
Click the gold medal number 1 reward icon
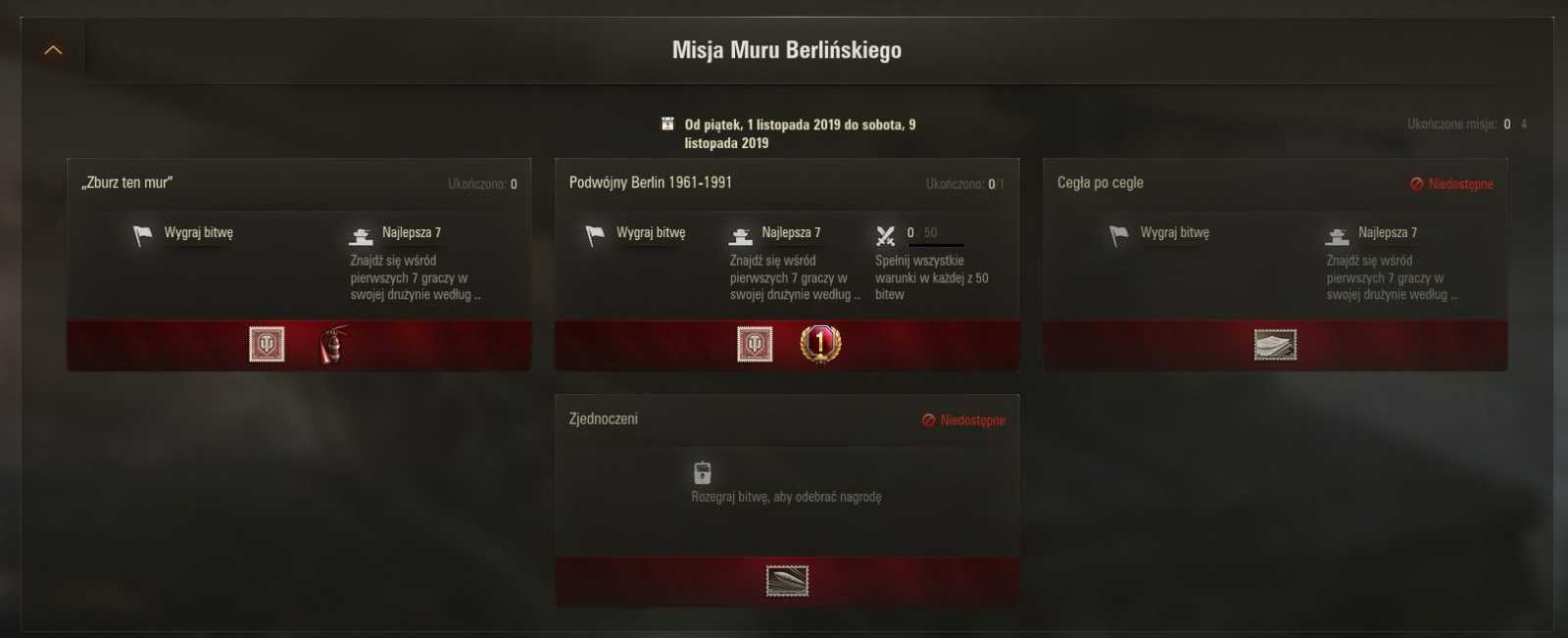tap(820, 344)
